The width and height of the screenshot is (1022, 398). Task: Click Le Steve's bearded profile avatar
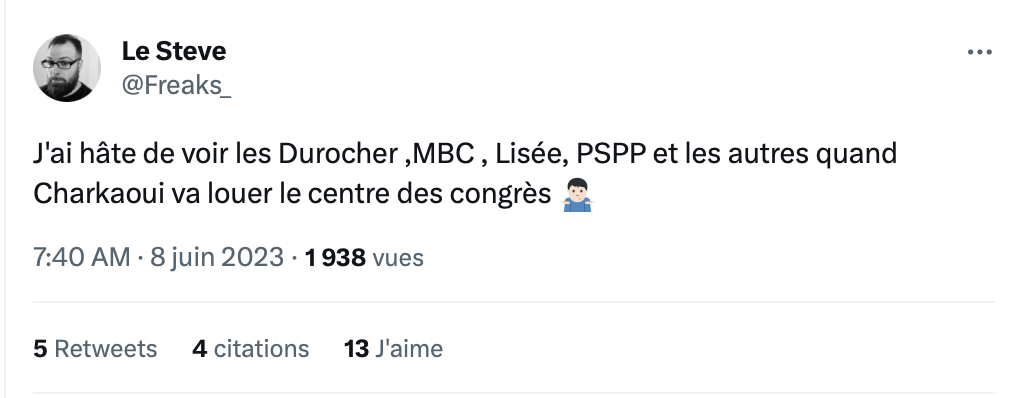[x=67, y=68]
